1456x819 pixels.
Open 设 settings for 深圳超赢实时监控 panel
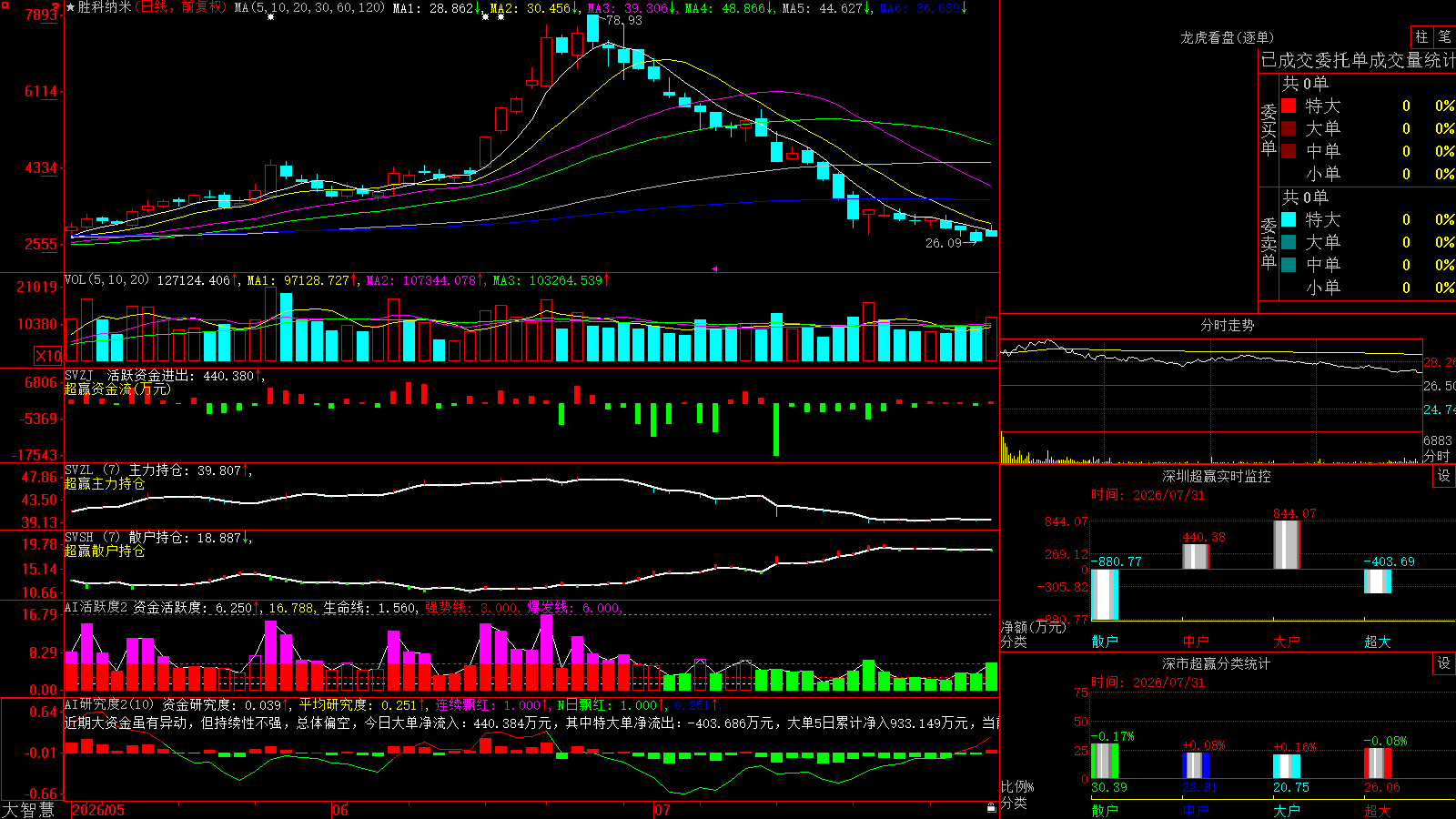[1444, 476]
